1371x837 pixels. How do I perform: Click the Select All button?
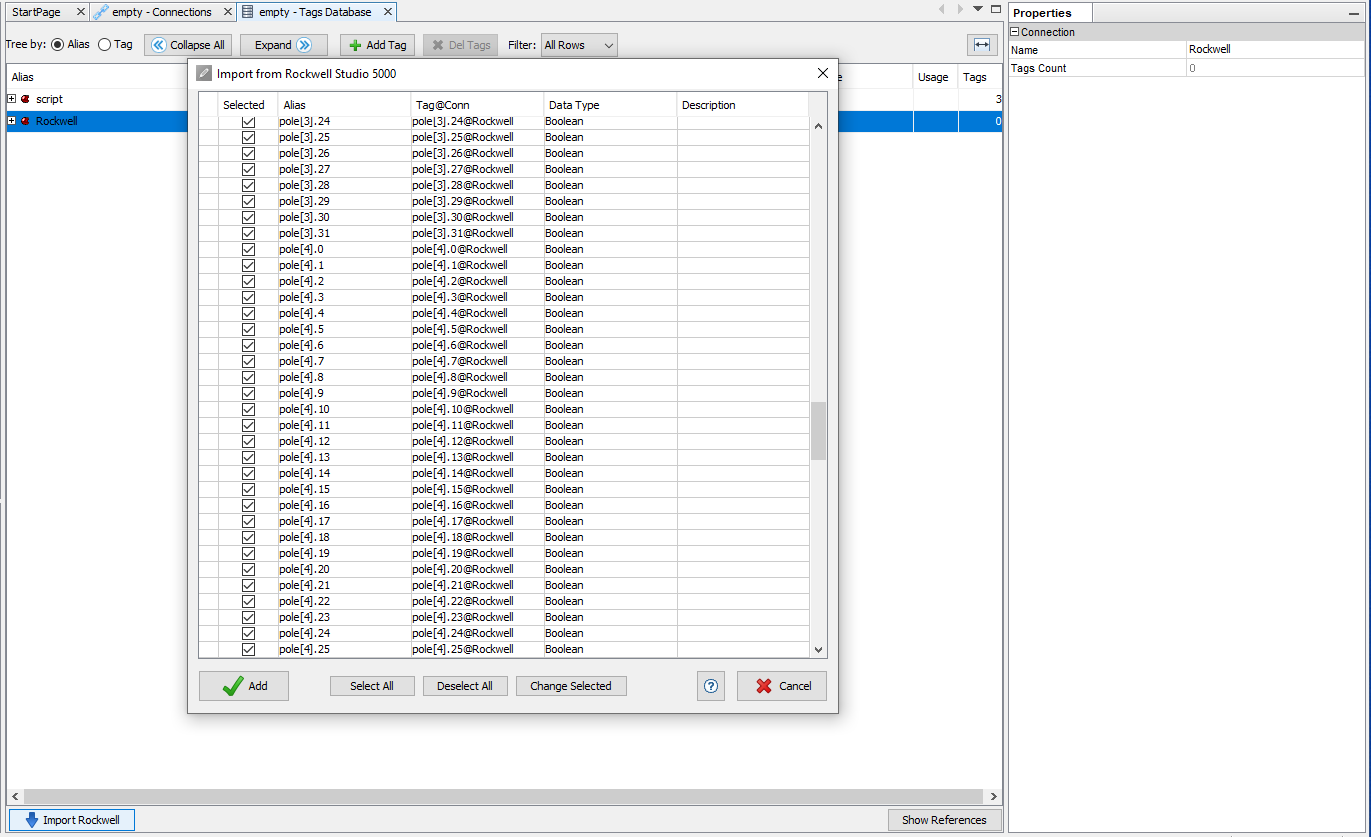click(372, 686)
